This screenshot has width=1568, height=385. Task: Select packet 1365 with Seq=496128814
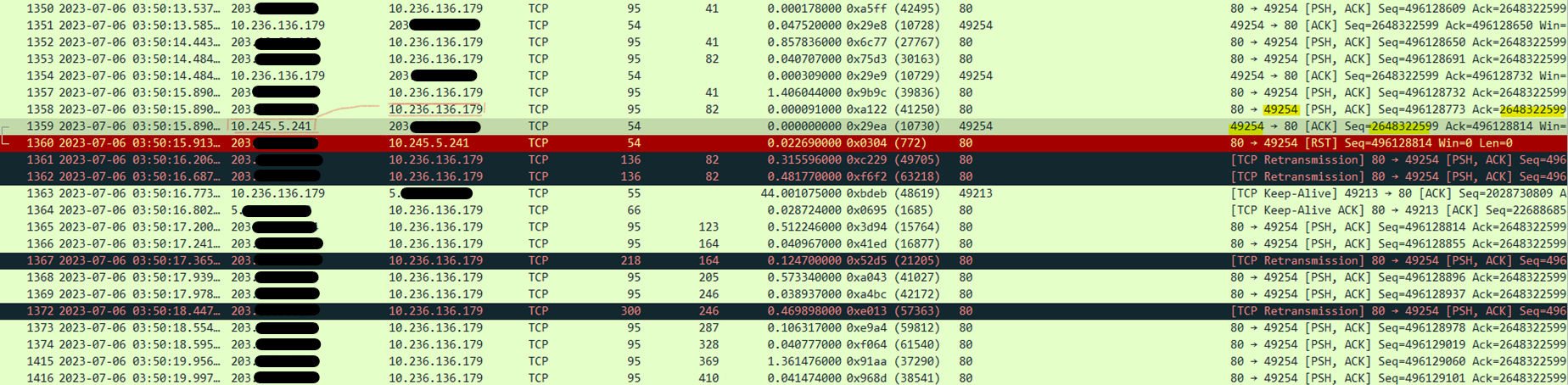tap(784, 227)
